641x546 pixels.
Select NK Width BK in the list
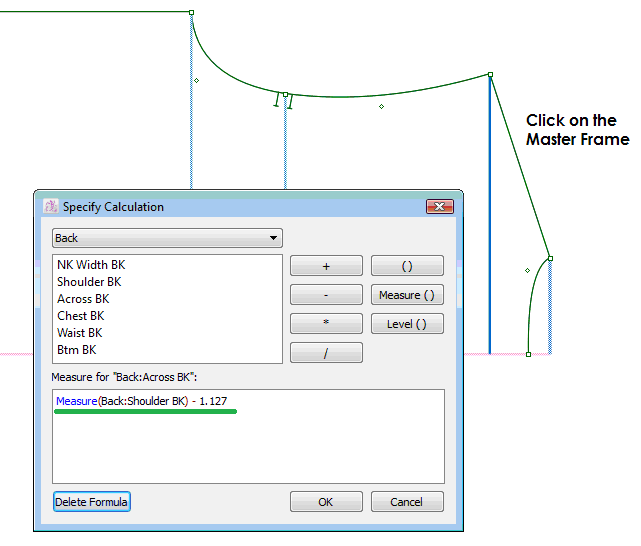point(91,265)
